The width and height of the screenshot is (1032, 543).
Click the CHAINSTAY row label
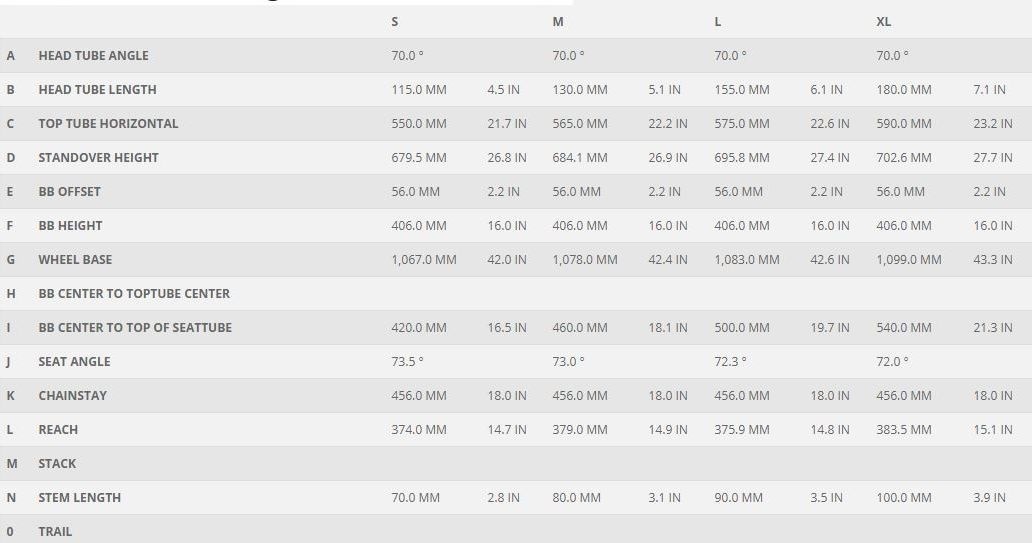72,396
